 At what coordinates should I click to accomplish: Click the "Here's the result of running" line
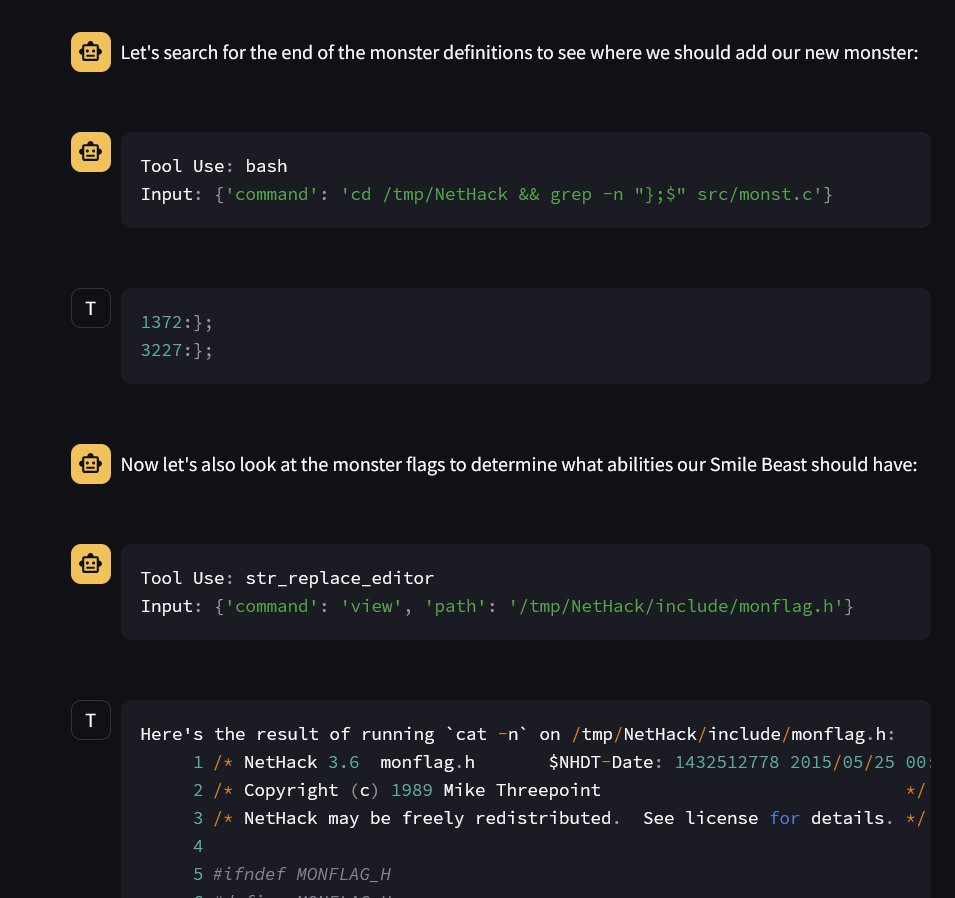[517, 734]
